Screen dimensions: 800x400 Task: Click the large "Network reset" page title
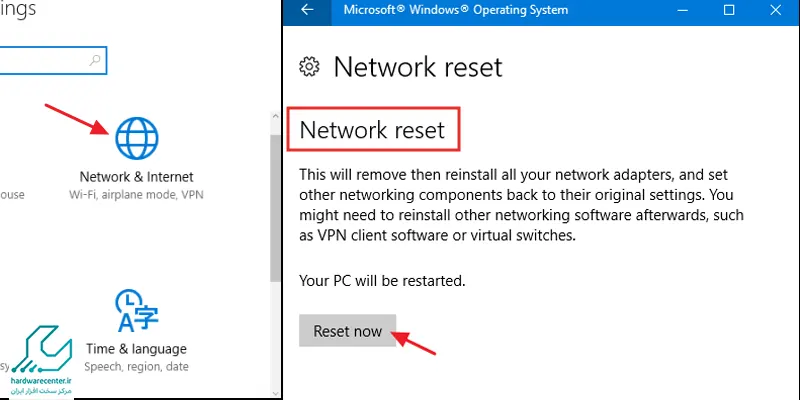point(417,67)
